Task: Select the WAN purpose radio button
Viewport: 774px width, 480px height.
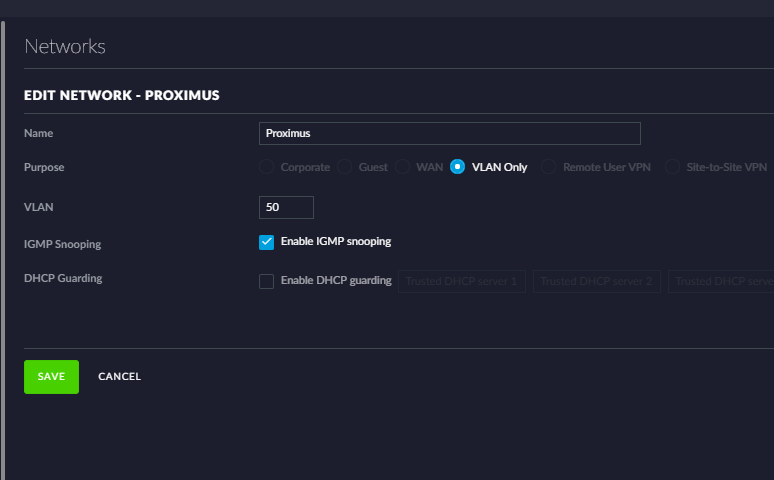Action: 402,167
